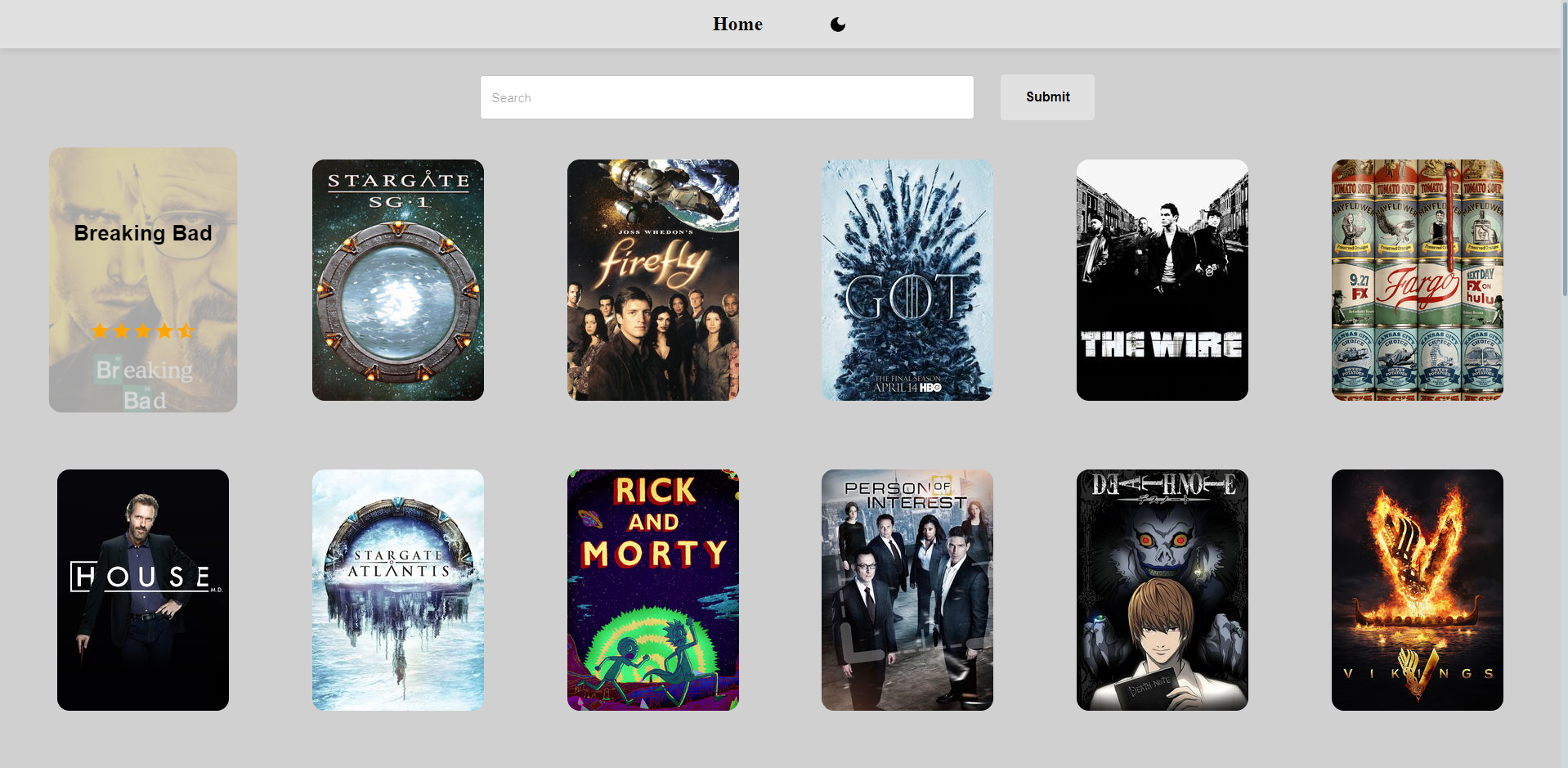Select the Vikings poster

tap(1418, 590)
